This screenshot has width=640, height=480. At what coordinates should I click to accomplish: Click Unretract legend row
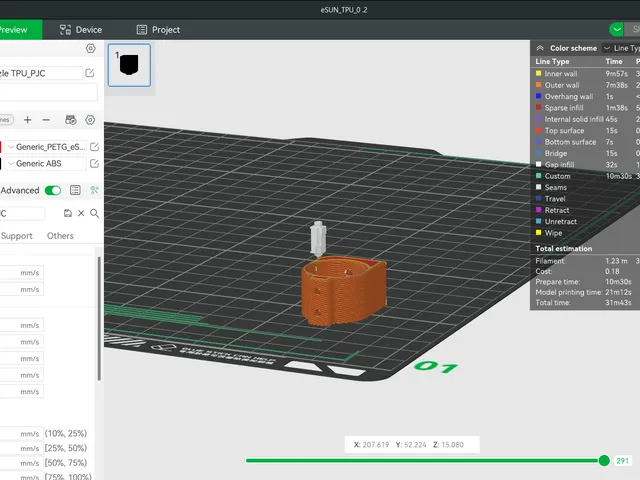587,222
